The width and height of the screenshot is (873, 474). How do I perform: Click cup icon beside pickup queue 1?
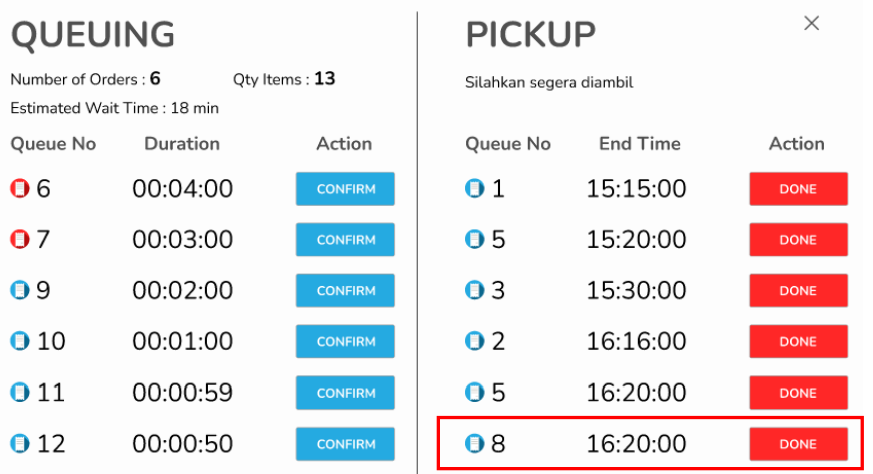[x=475, y=188]
